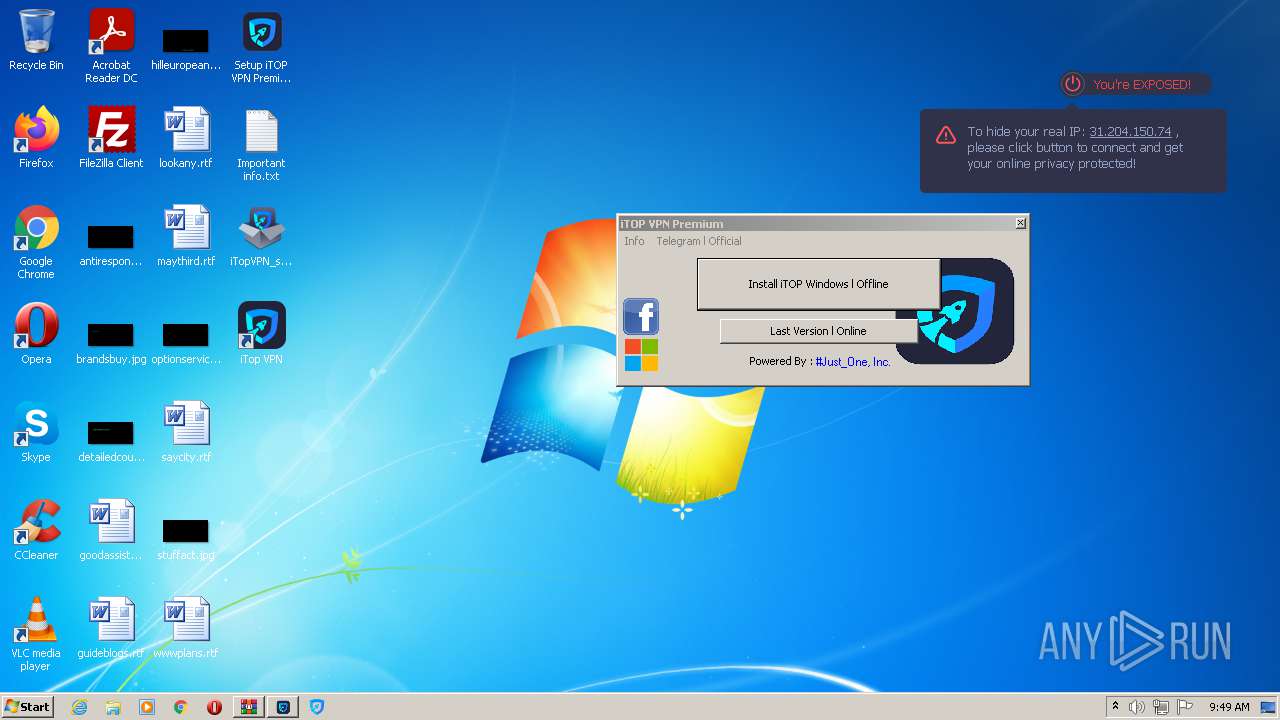The width and height of the screenshot is (1280, 720).
Task: Select goodassist document icon
Action: [x=111, y=530]
